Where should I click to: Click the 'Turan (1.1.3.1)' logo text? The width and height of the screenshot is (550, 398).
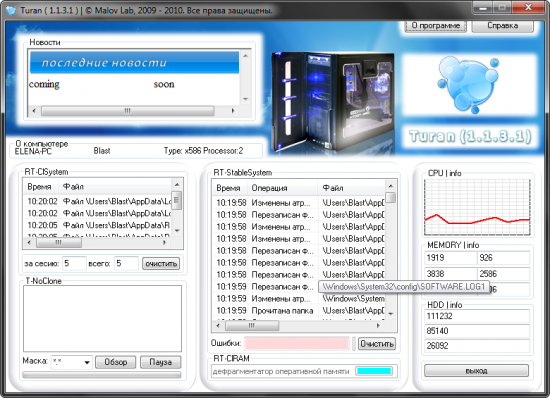click(x=470, y=136)
